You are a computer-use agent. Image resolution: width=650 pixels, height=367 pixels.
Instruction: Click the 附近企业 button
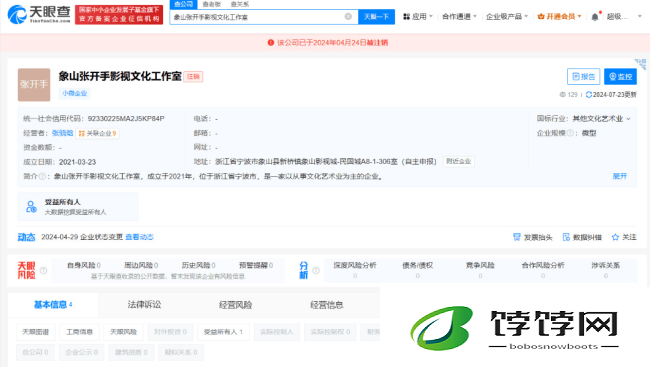pyautogui.click(x=458, y=161)
